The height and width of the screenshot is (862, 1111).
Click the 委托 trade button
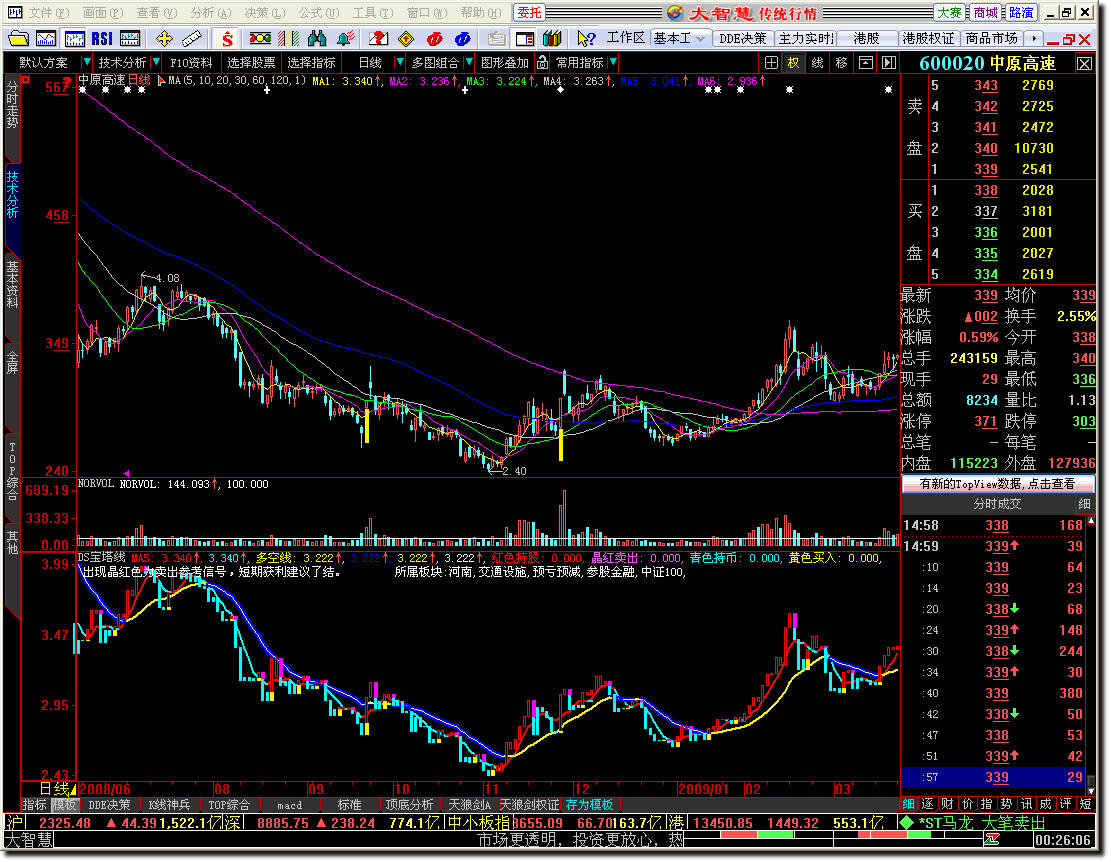[x=529, y=13]
